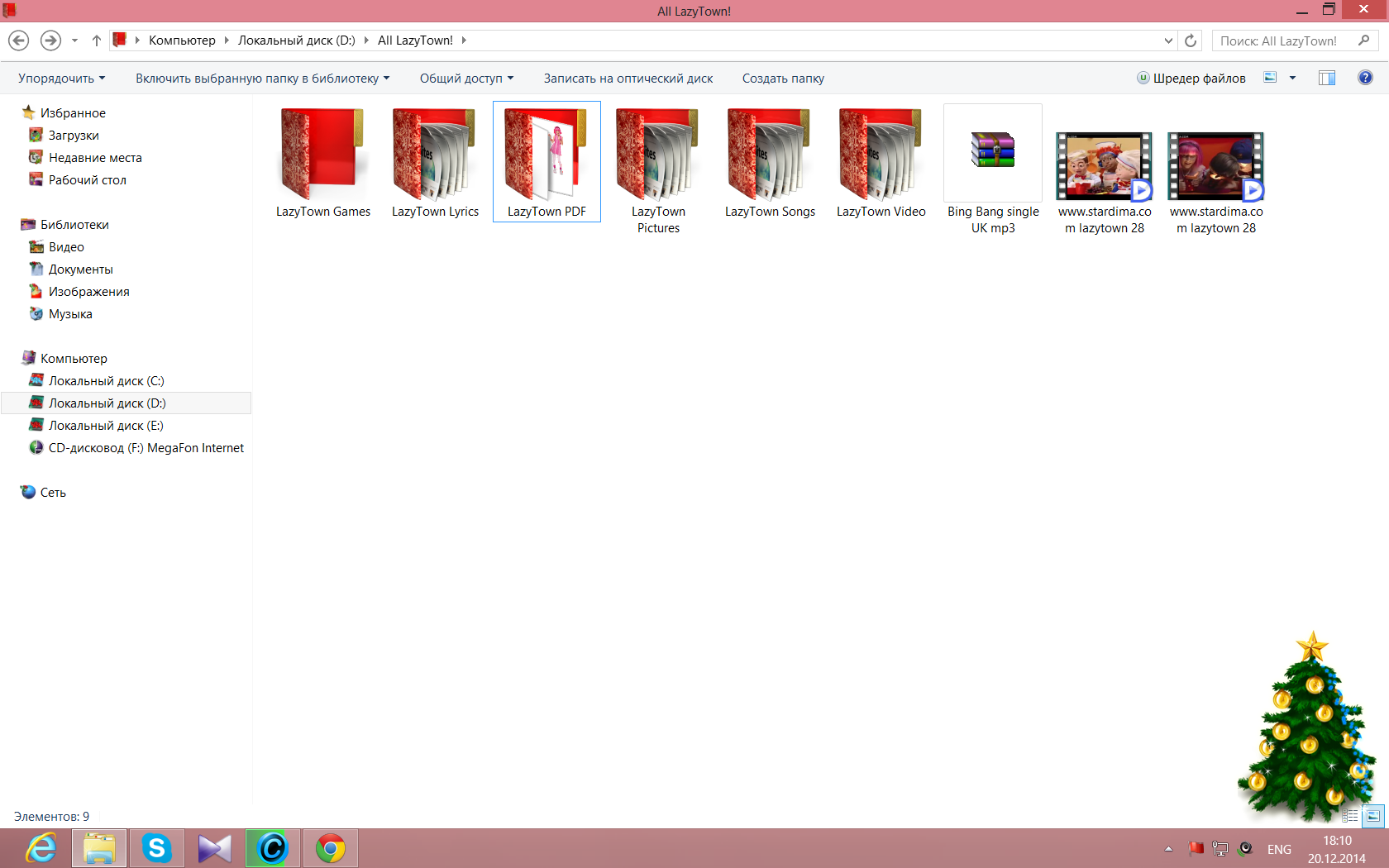1389x868 pixels.
Task: Click the Up one level arrow
Action: point(96,41)
